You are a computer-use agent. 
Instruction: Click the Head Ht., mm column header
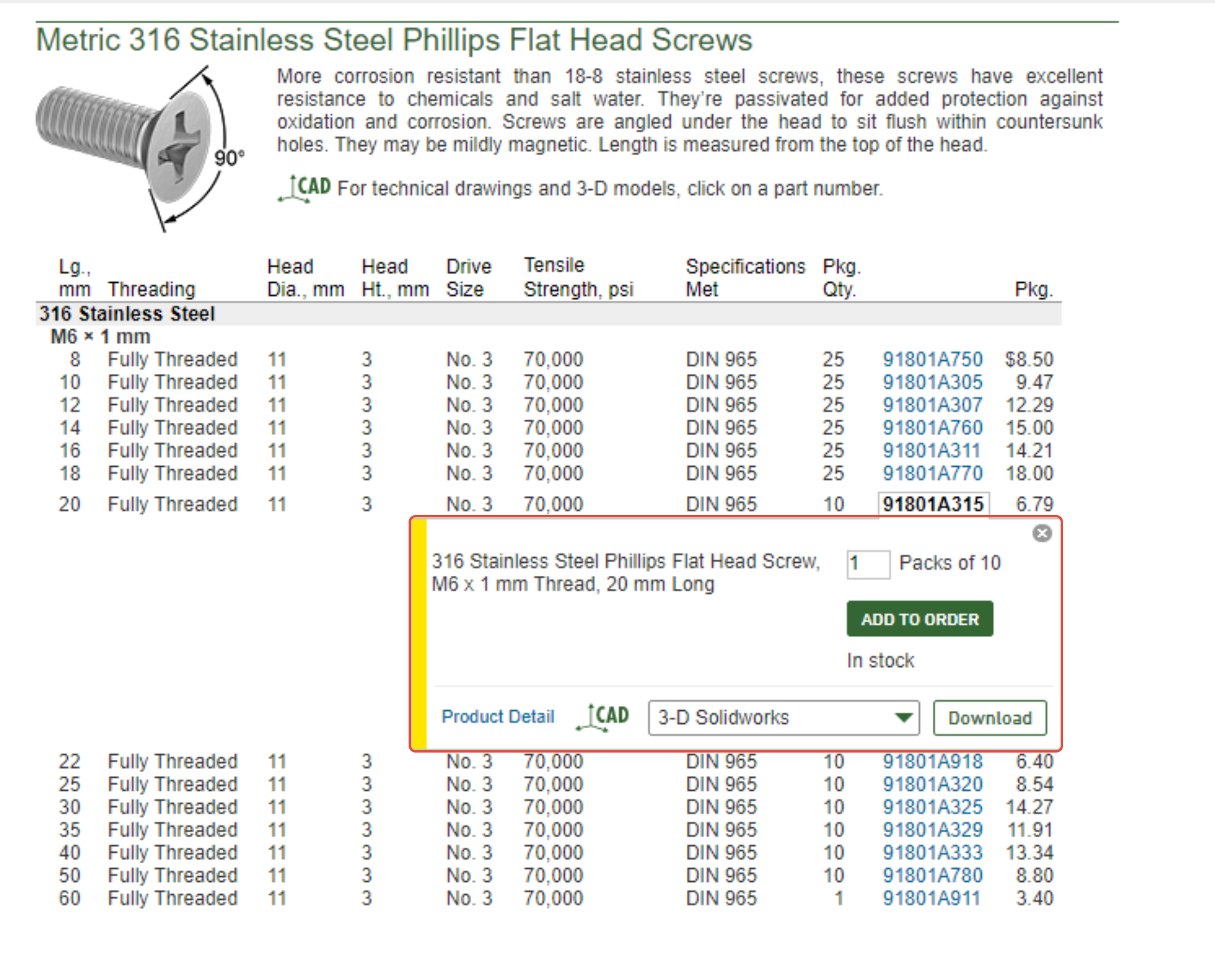[395, 277]
